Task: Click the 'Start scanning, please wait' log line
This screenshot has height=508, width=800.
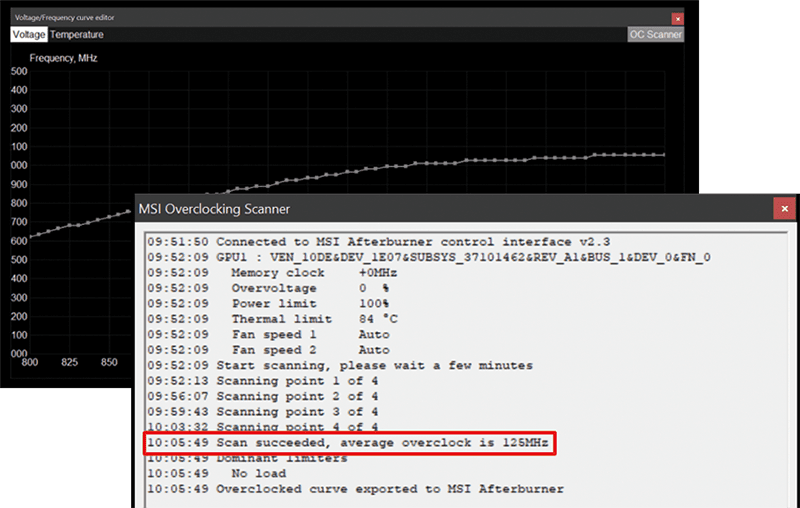Action: (340, 366)
